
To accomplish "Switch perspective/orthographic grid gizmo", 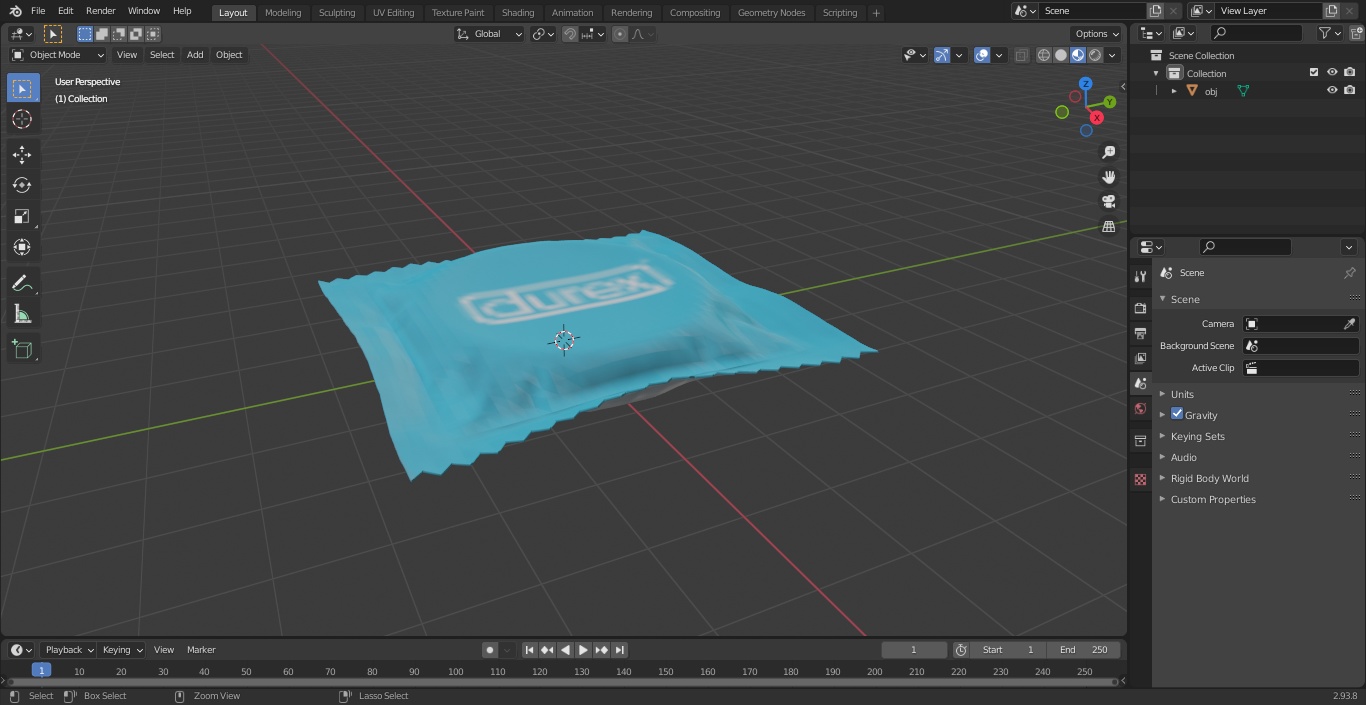I will pos(1108,227).
